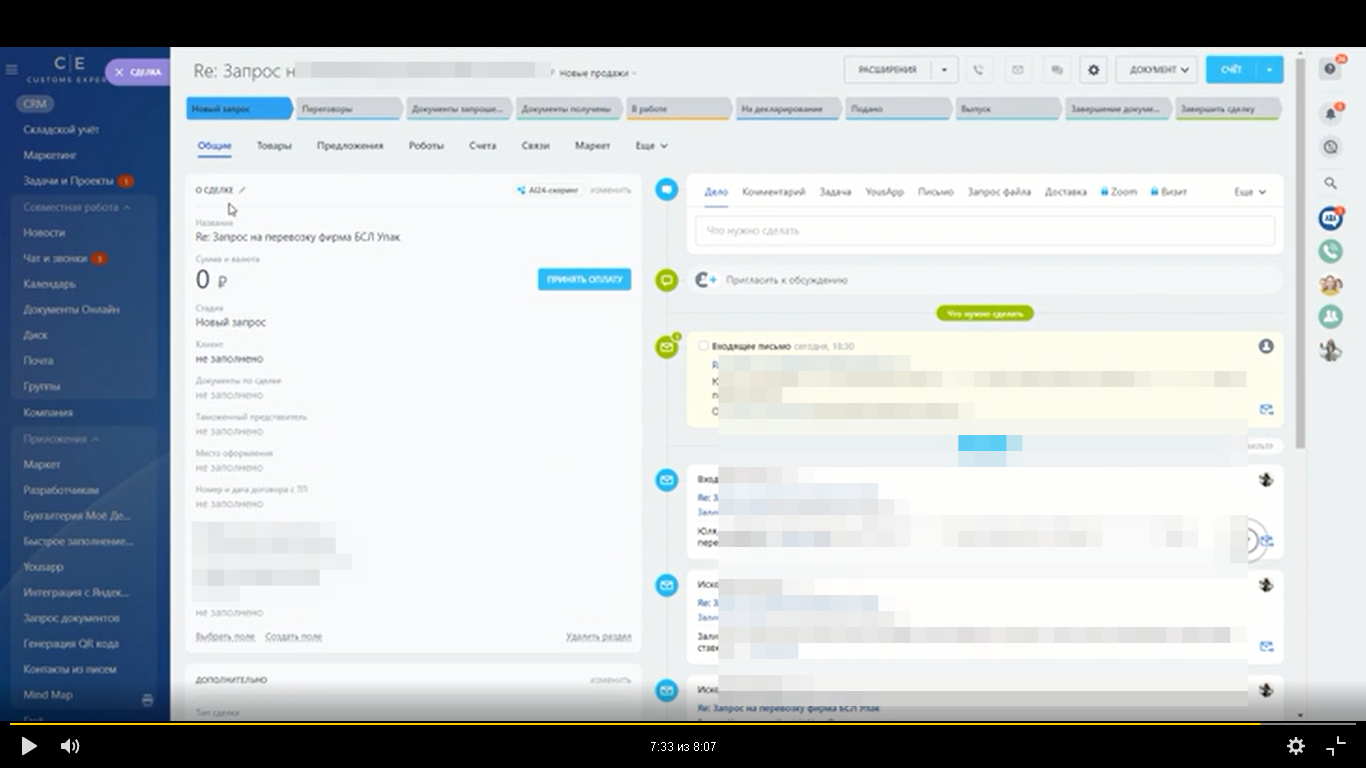Screen dimensions: 1366x768
Task: Open the help question mark icon
Action: click(x=1330, y=69)
